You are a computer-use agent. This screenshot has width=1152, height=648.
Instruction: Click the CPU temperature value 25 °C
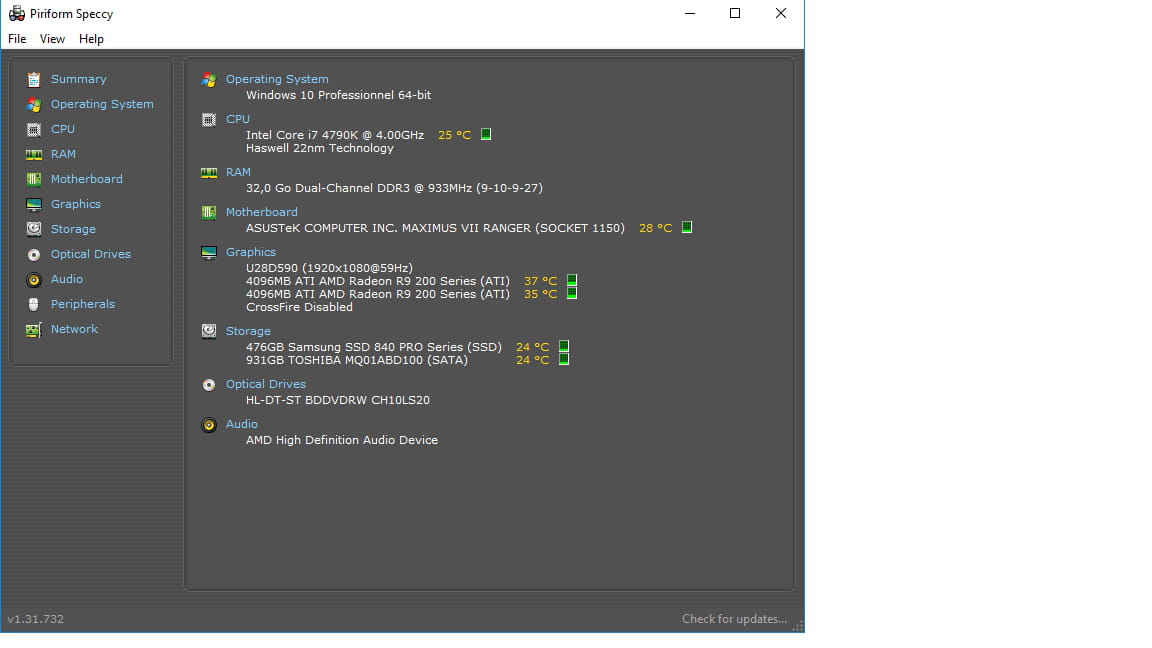point(454,135)
